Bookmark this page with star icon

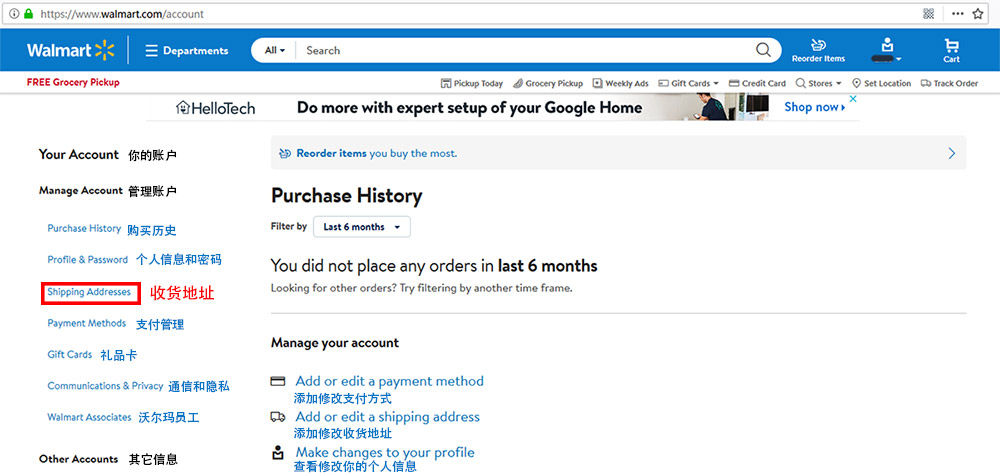978,13
